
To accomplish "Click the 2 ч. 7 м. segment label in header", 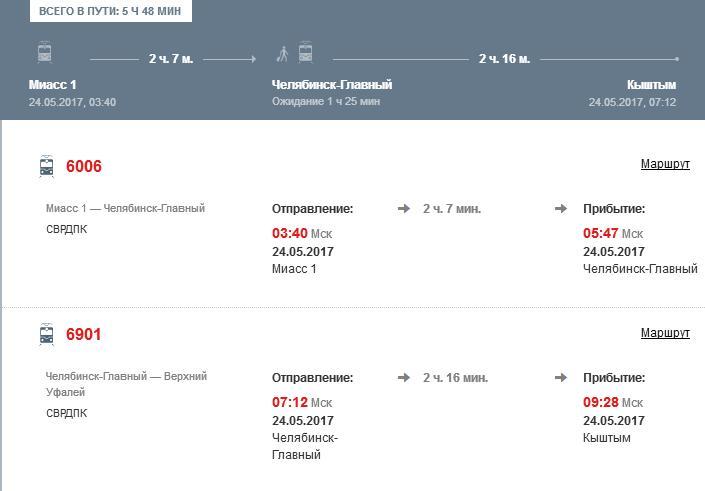I will (x=171, y=59).
